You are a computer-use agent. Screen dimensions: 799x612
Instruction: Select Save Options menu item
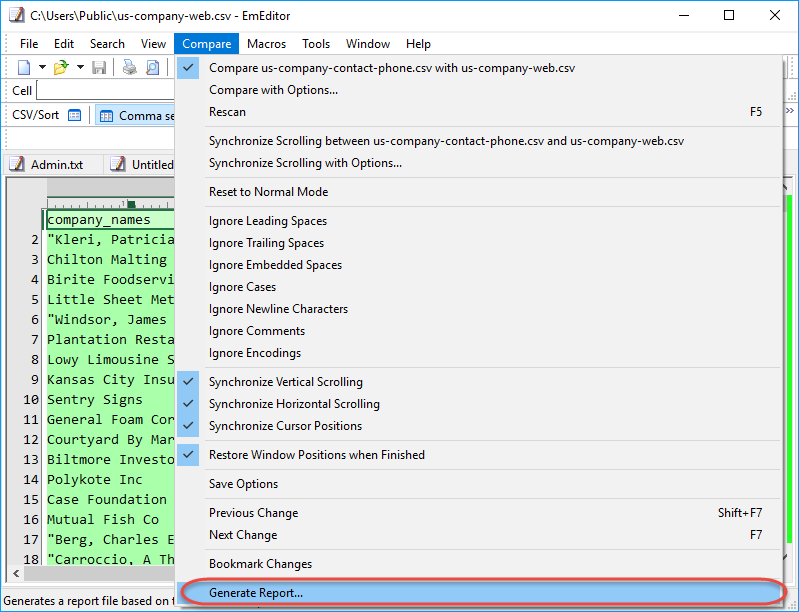[478, 484]
